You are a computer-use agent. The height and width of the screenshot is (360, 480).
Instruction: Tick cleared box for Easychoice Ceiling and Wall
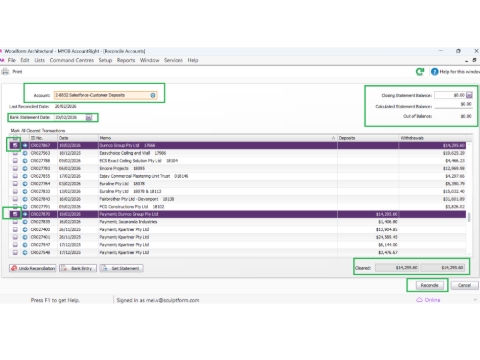[x=15, y=153]
